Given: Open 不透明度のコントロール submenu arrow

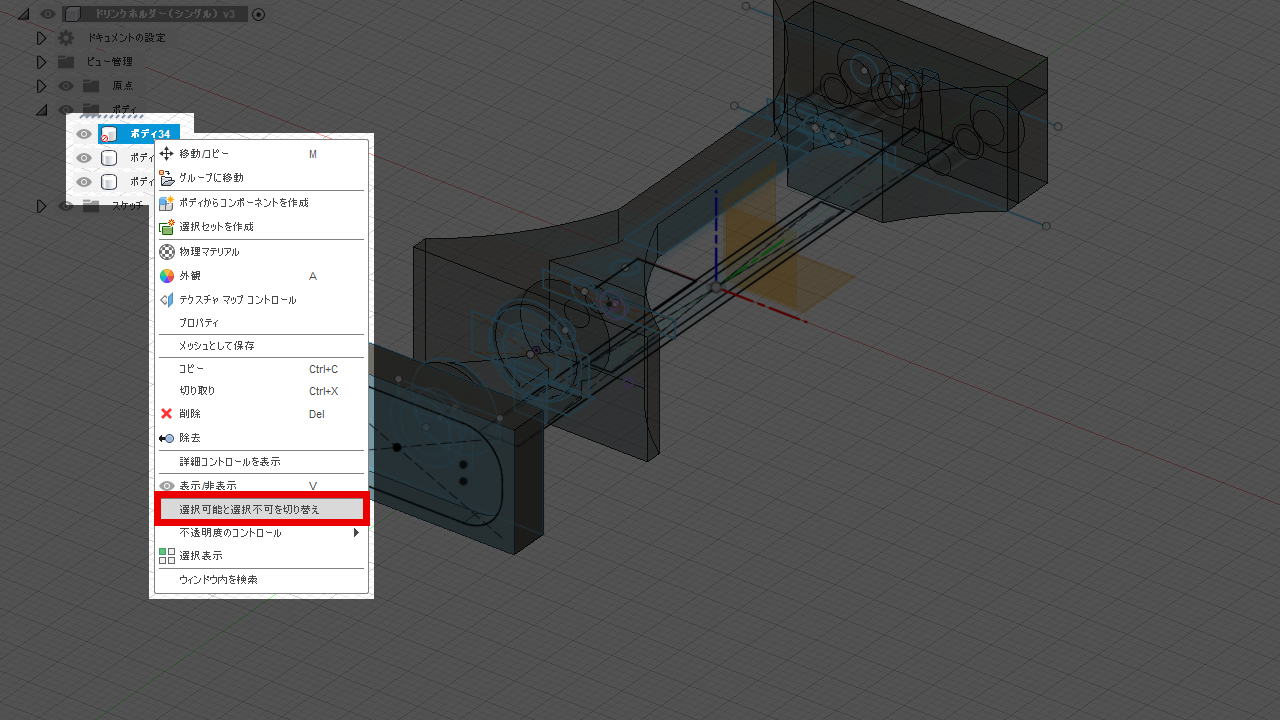Looking at the screenshot, I should [x=356, y=533].
